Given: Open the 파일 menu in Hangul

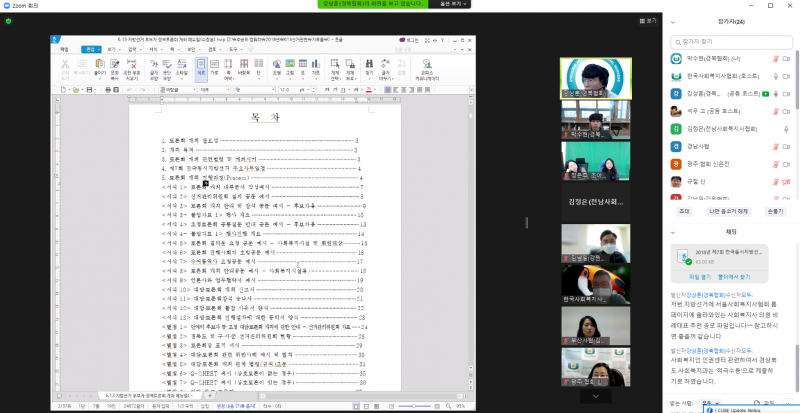Looking at the screenshot, I should 64,50.
